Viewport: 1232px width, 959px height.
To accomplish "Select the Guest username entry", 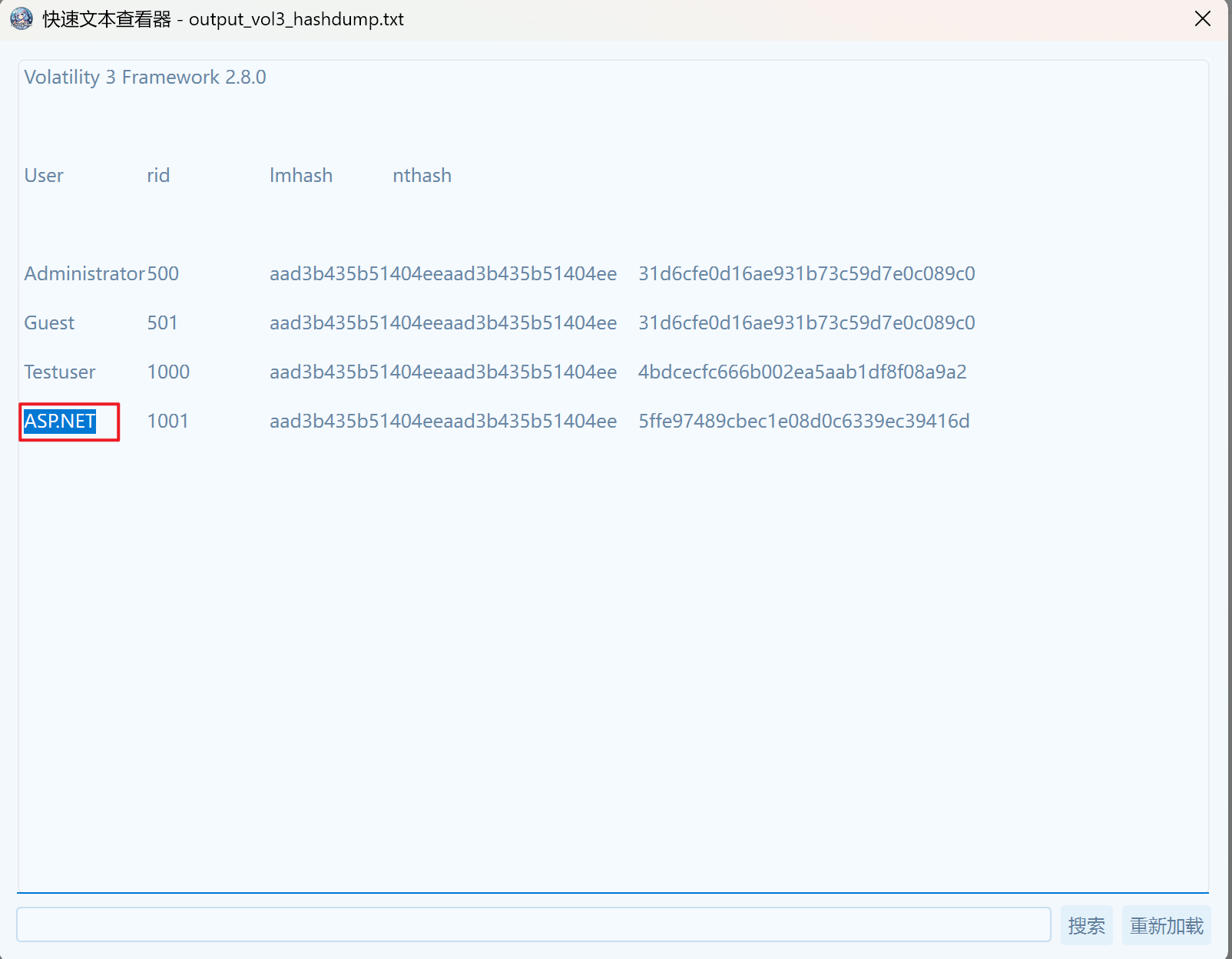I will coord(49,323).
